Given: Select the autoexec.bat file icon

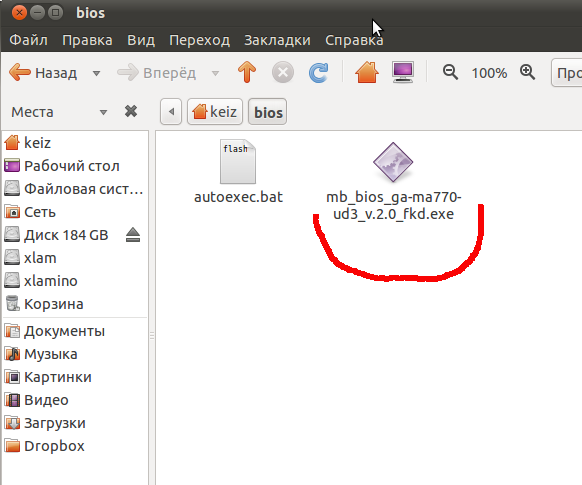Looking at the screenshot, I should [238, 161].
